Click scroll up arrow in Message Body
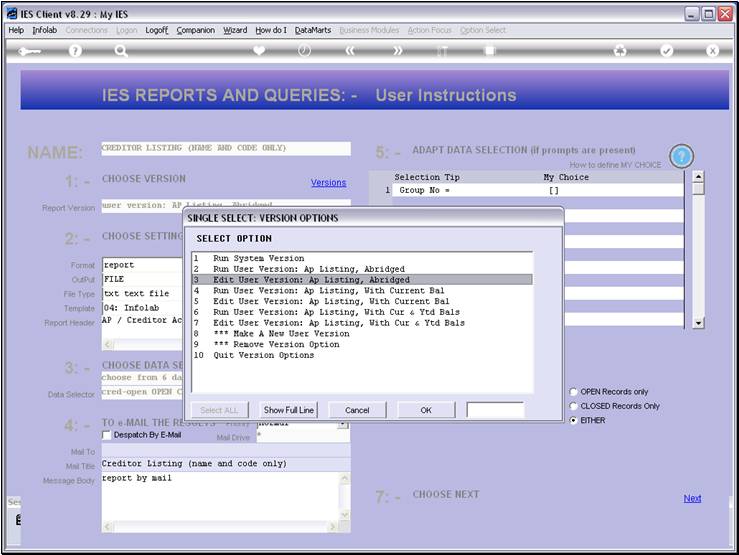Image resolution: width=739 pixels, height=555 pixels. [x=345, y=478]
